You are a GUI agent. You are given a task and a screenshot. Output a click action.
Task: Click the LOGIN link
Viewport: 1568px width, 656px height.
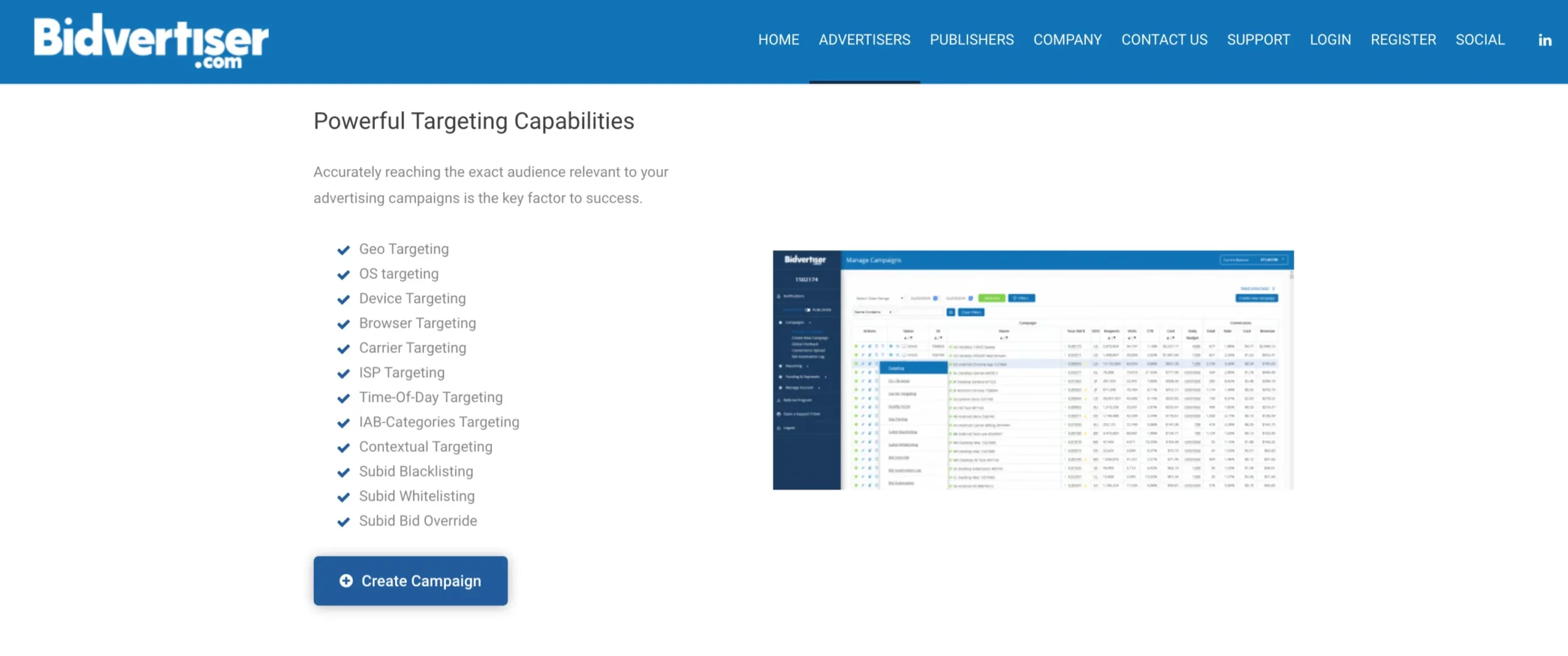(x=1330, y=40)
